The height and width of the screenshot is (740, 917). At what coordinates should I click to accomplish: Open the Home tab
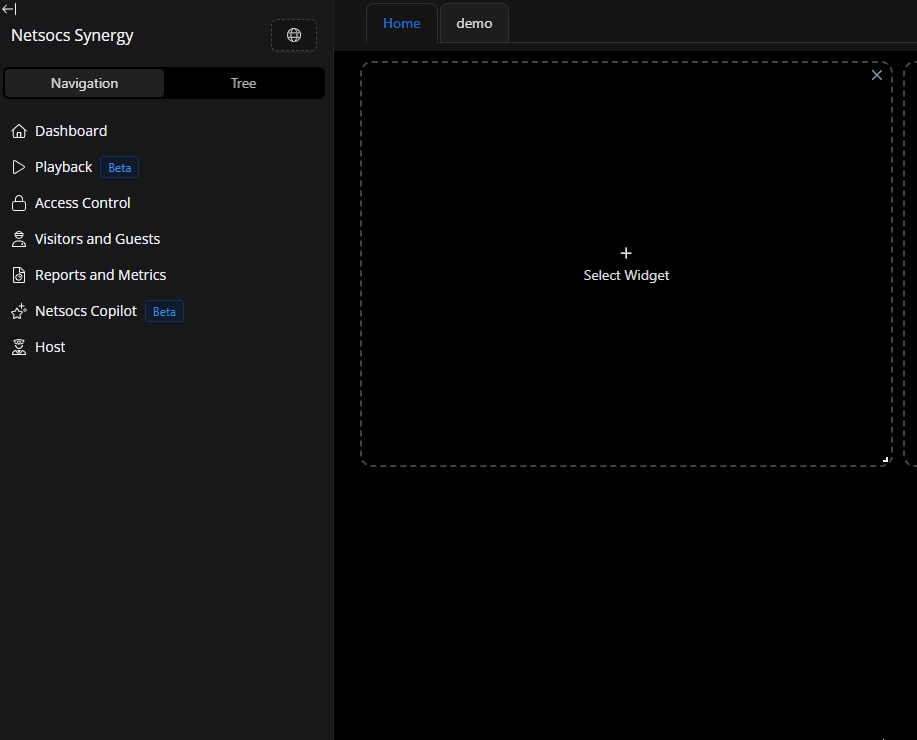point(401,23)
